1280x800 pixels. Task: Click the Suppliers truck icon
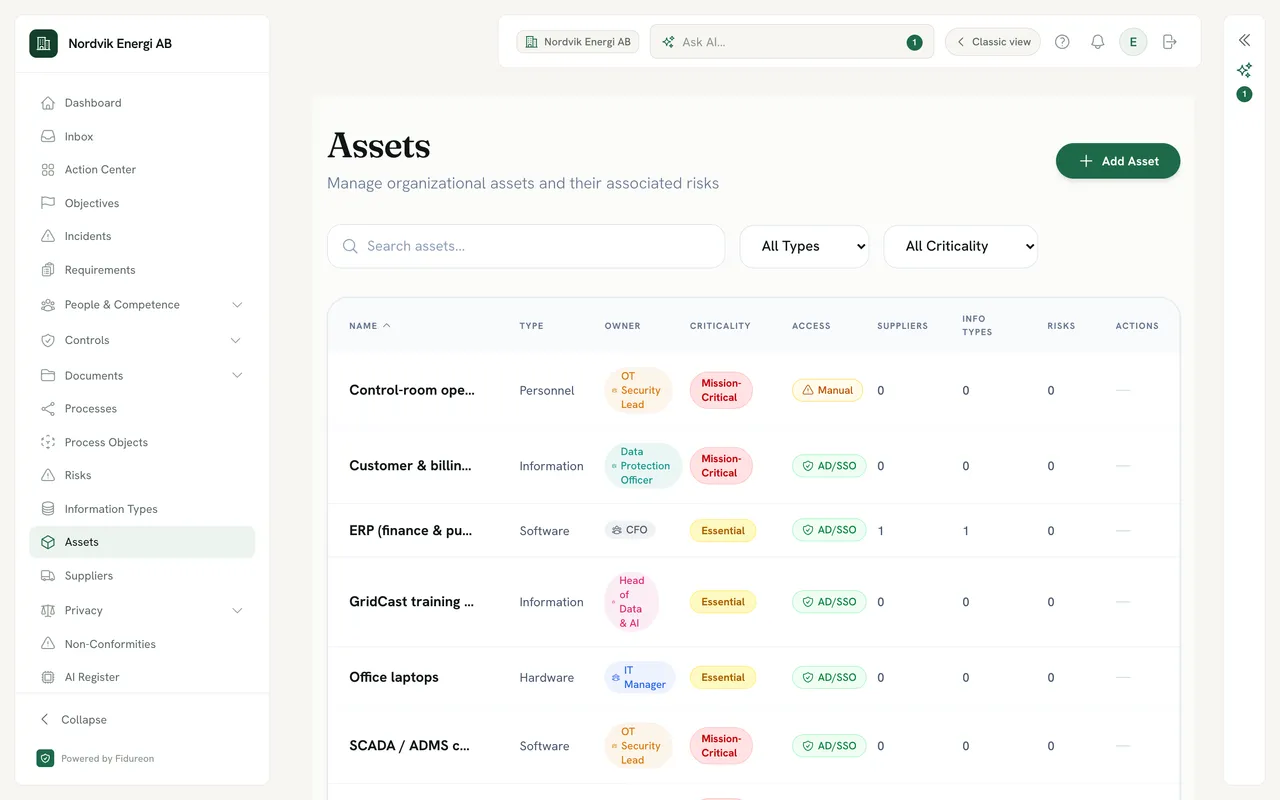47,576
